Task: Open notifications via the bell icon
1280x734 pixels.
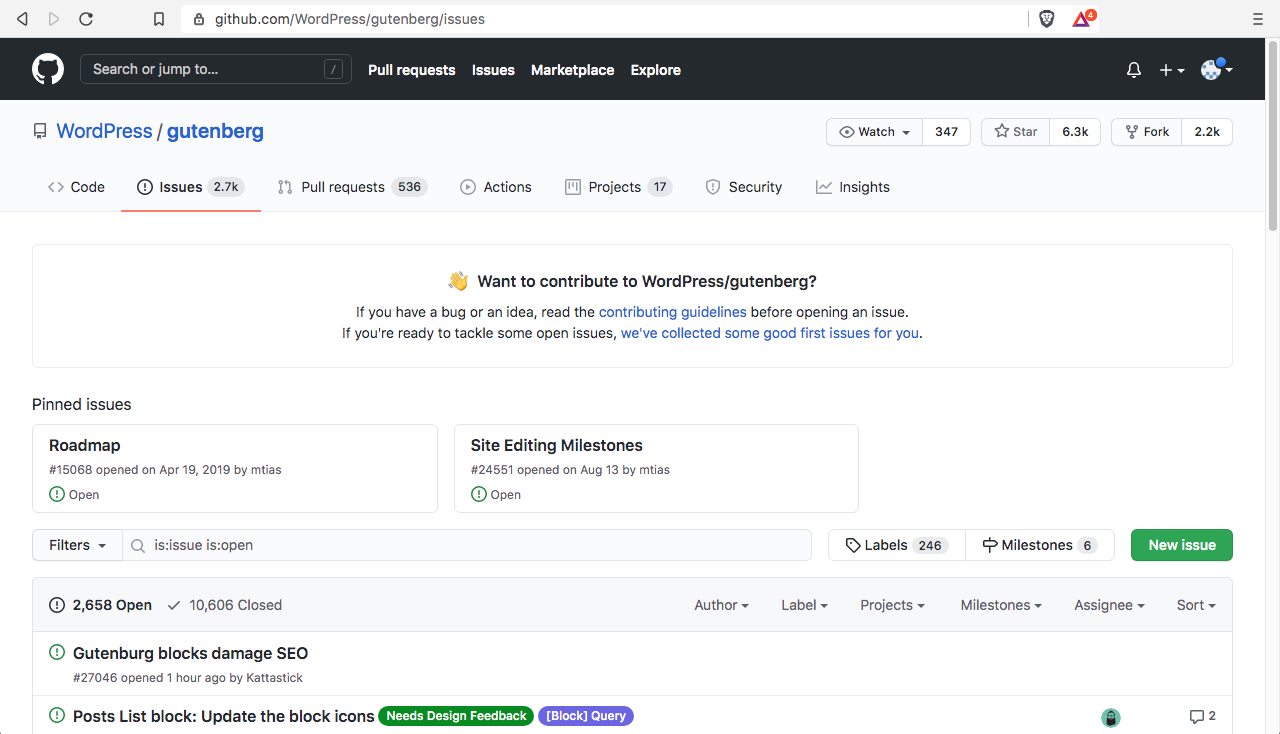Action: pos(1133,69)
